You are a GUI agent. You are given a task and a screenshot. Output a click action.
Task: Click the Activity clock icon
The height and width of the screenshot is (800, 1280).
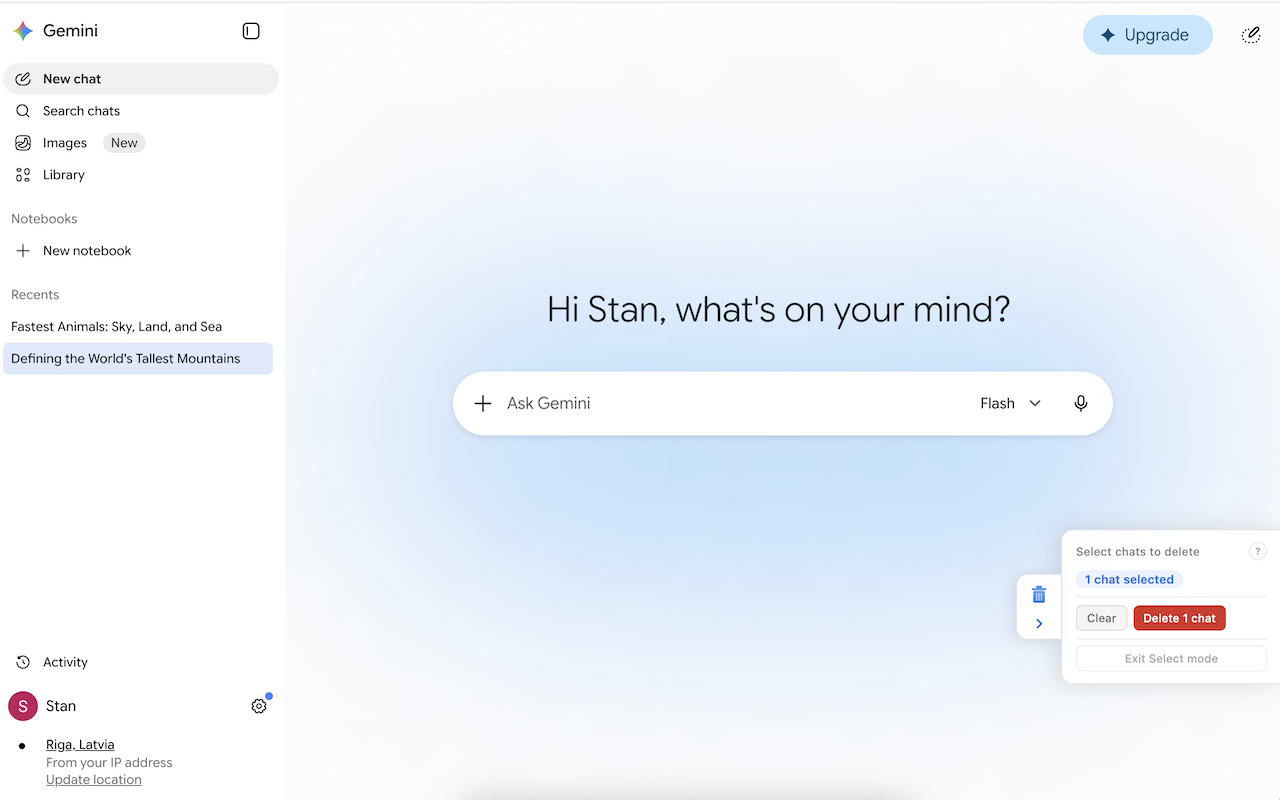[x=23, y=662]
